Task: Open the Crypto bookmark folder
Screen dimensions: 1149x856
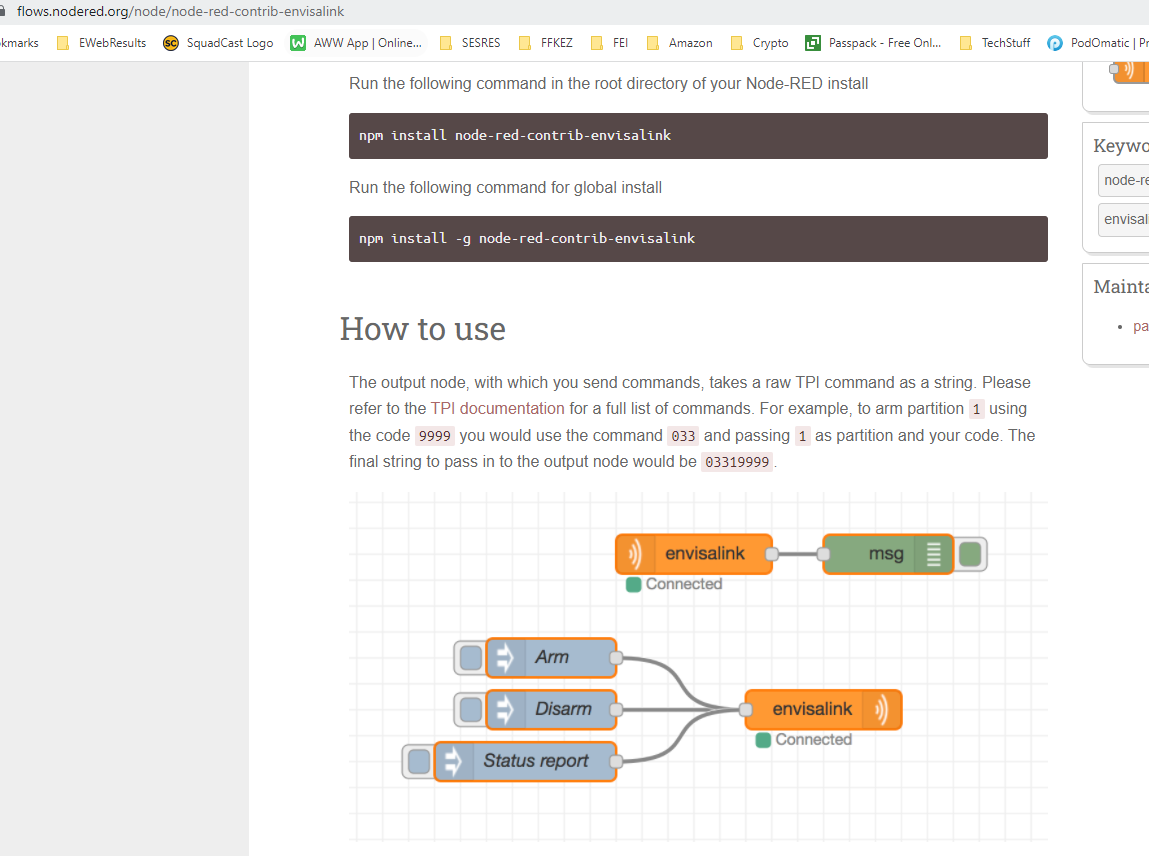Action: click(x=759, y=43)
